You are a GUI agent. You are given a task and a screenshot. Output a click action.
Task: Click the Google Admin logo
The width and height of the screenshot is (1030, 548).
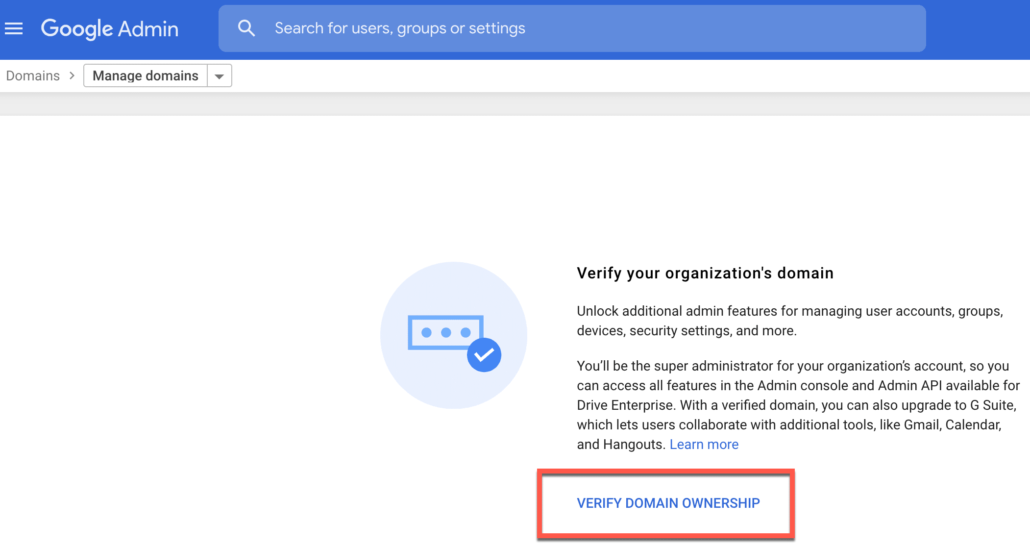click(x=110, y=29)
